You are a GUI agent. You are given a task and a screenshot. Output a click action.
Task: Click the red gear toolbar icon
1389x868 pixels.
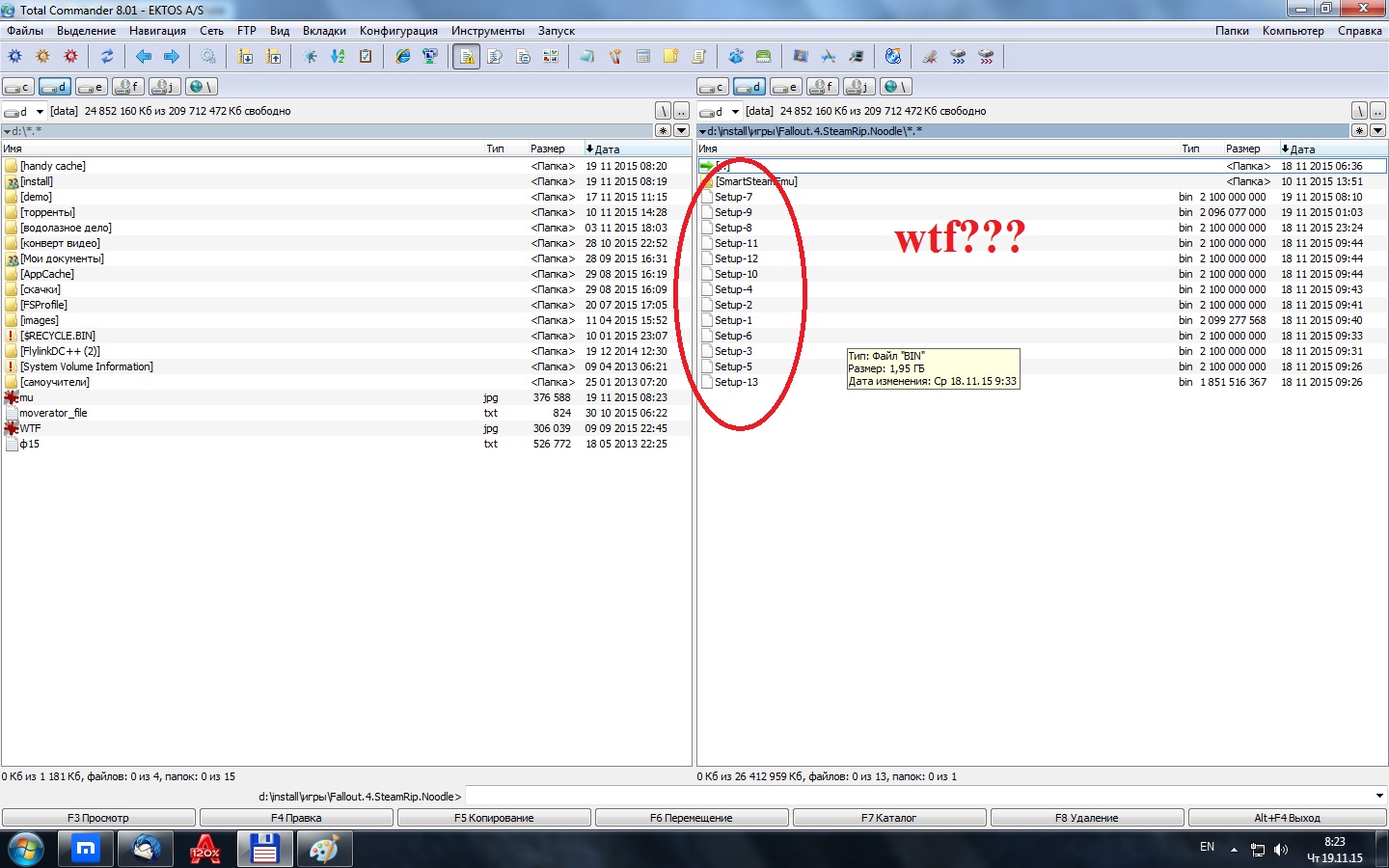[x=70, y=57]
